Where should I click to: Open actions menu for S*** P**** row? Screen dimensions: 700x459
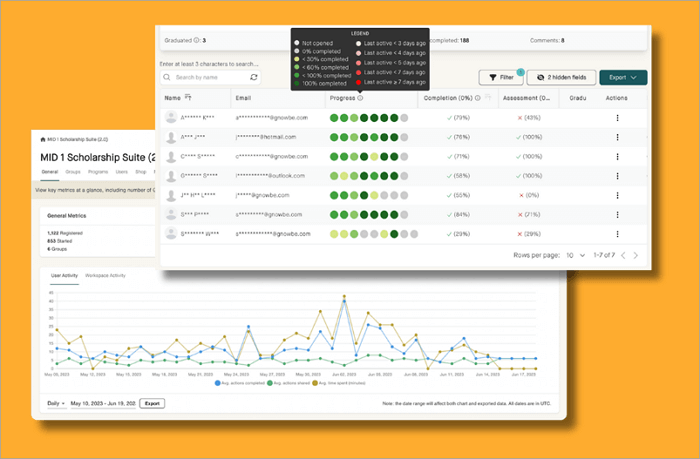(617, 215)
